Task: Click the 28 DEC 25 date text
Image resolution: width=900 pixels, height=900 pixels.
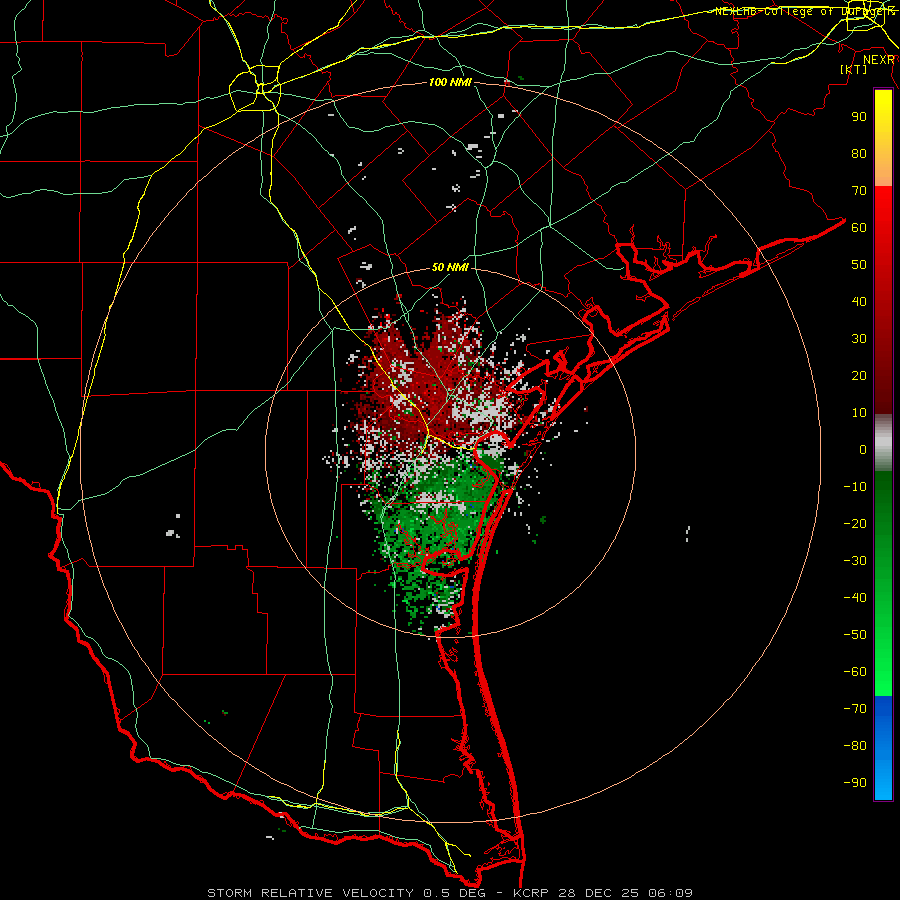Action: (x=598, y=893)
